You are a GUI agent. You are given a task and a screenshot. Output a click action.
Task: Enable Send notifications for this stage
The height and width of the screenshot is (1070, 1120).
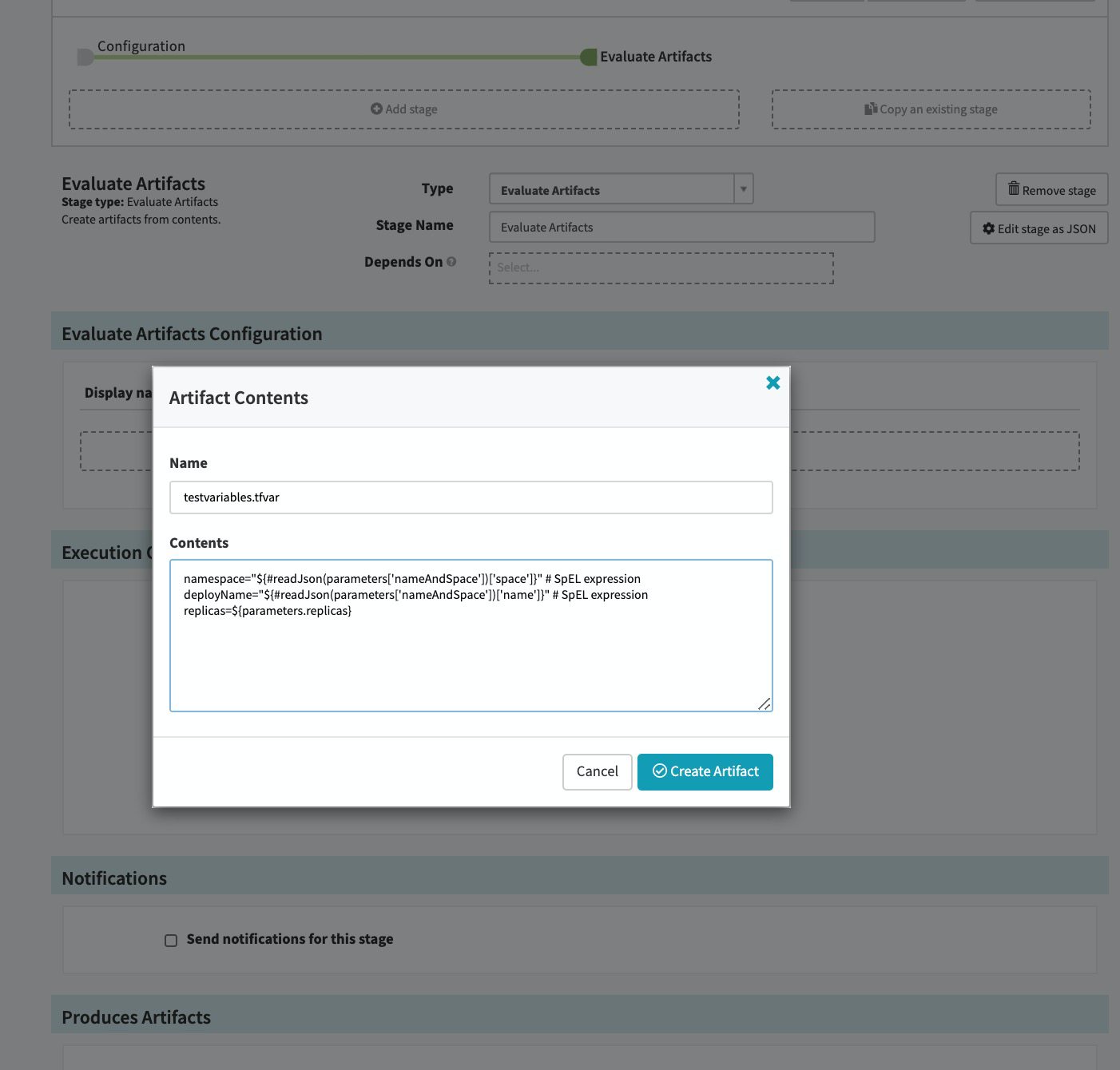(170, 940)
